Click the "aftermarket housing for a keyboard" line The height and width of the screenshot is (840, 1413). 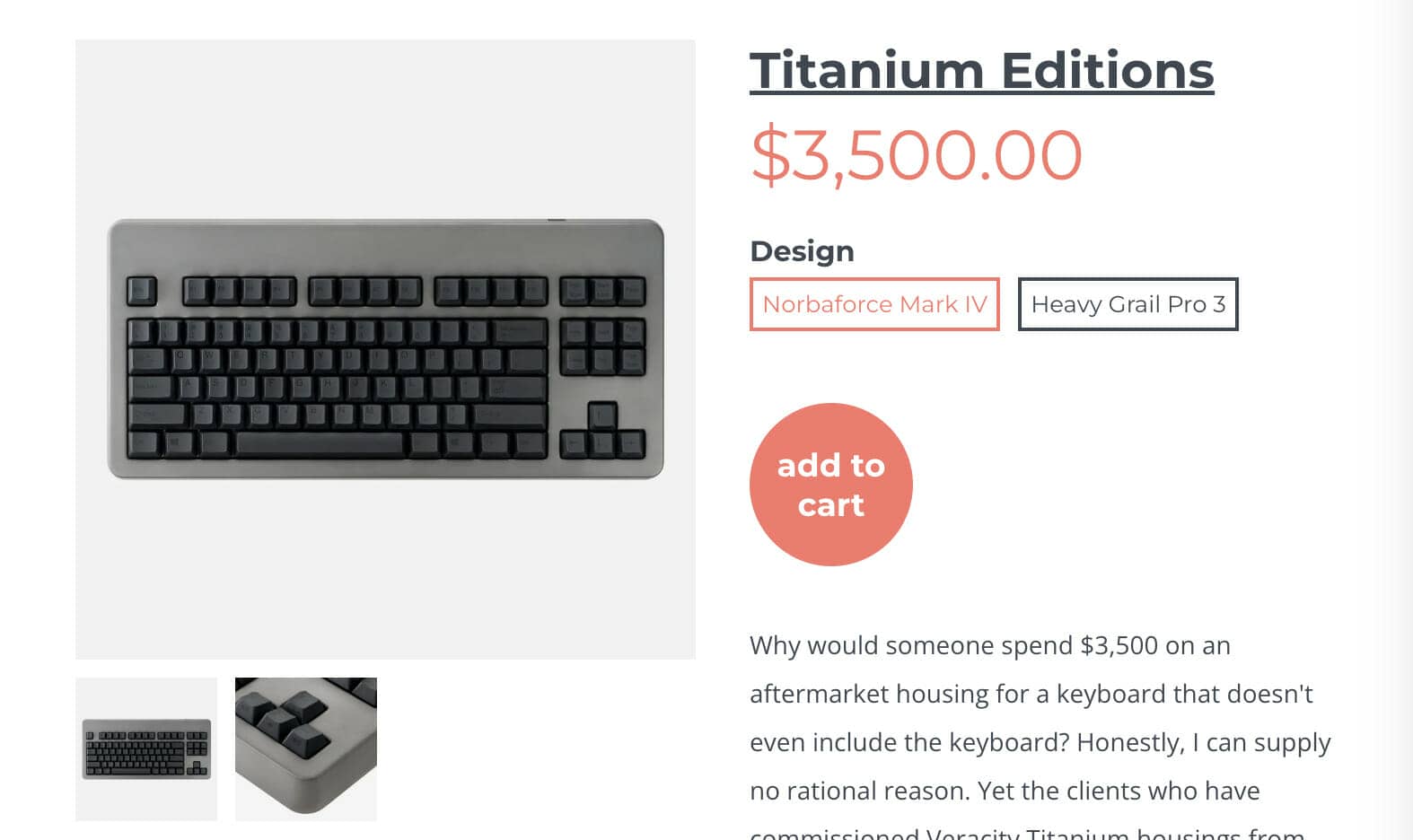pyautogui.click(x=1031, y=694)
